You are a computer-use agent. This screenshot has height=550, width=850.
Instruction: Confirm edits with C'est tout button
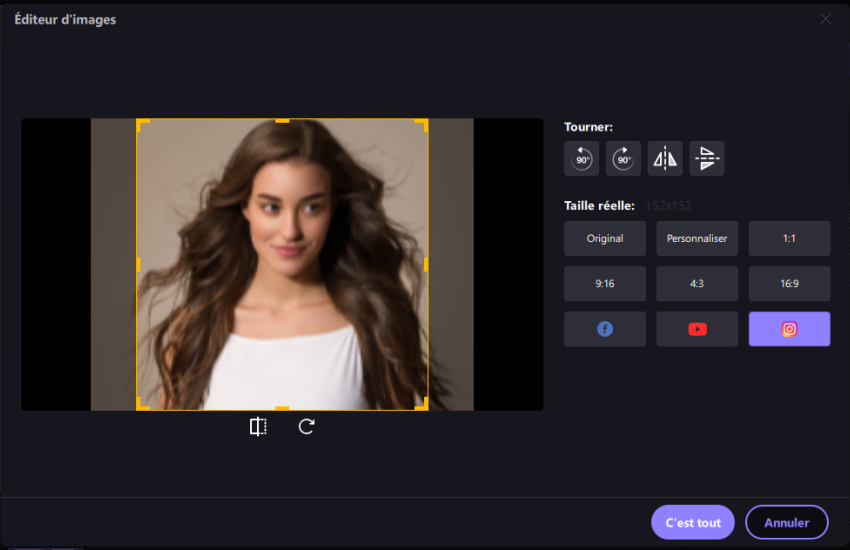pyautogui.click(x=693, y=522)
